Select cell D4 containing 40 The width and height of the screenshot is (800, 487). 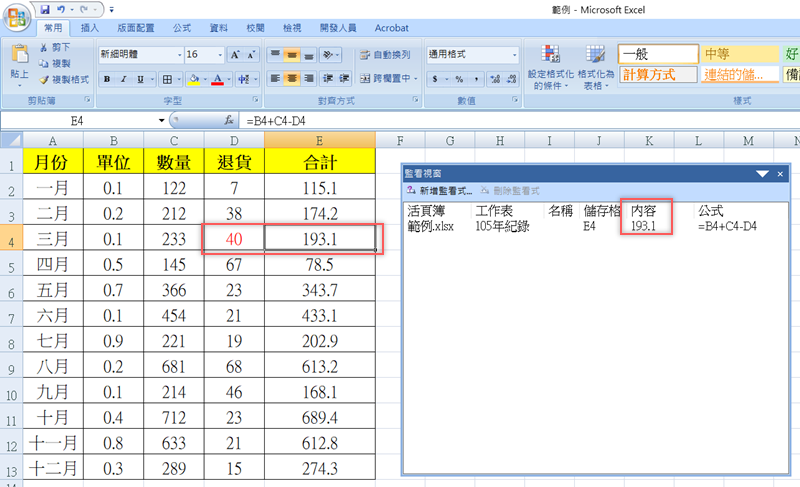pos(232,239)
